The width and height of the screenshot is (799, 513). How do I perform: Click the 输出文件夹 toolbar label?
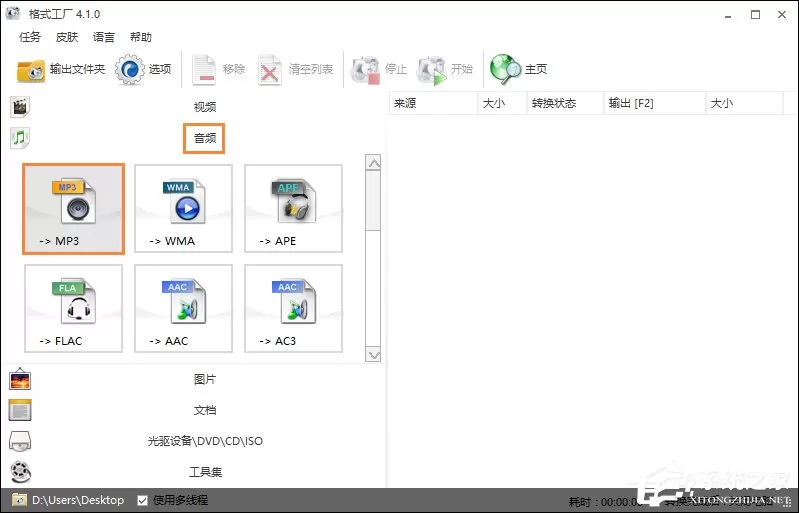77,69
